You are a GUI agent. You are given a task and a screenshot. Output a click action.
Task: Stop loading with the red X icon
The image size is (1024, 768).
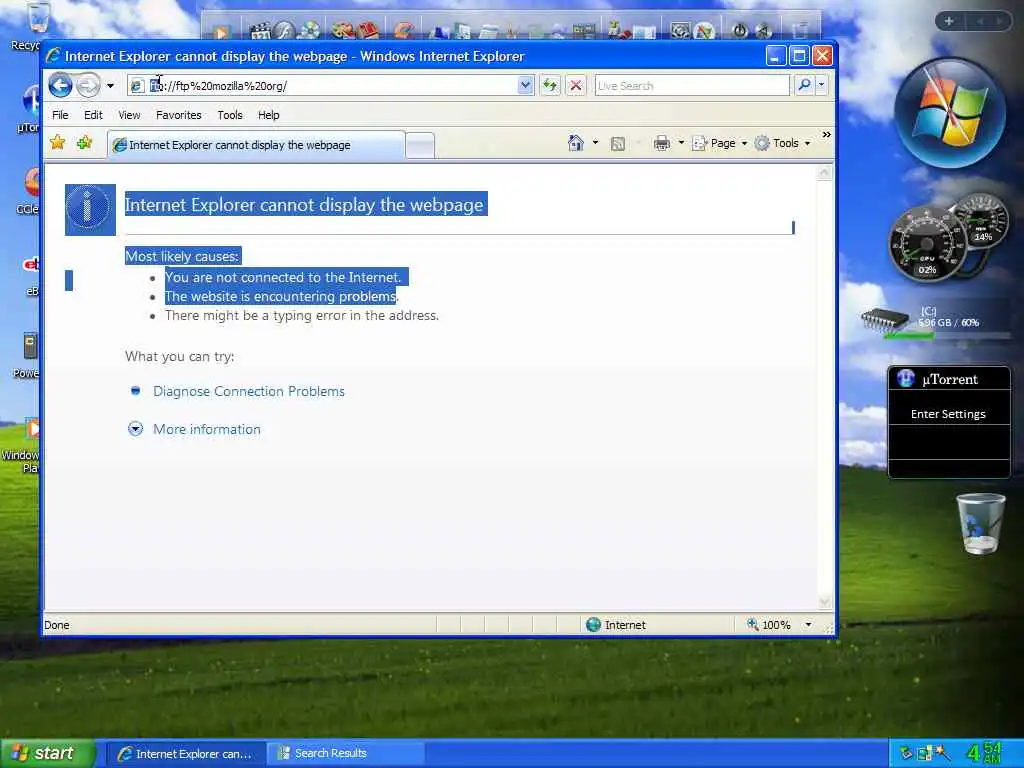[575, 86]
